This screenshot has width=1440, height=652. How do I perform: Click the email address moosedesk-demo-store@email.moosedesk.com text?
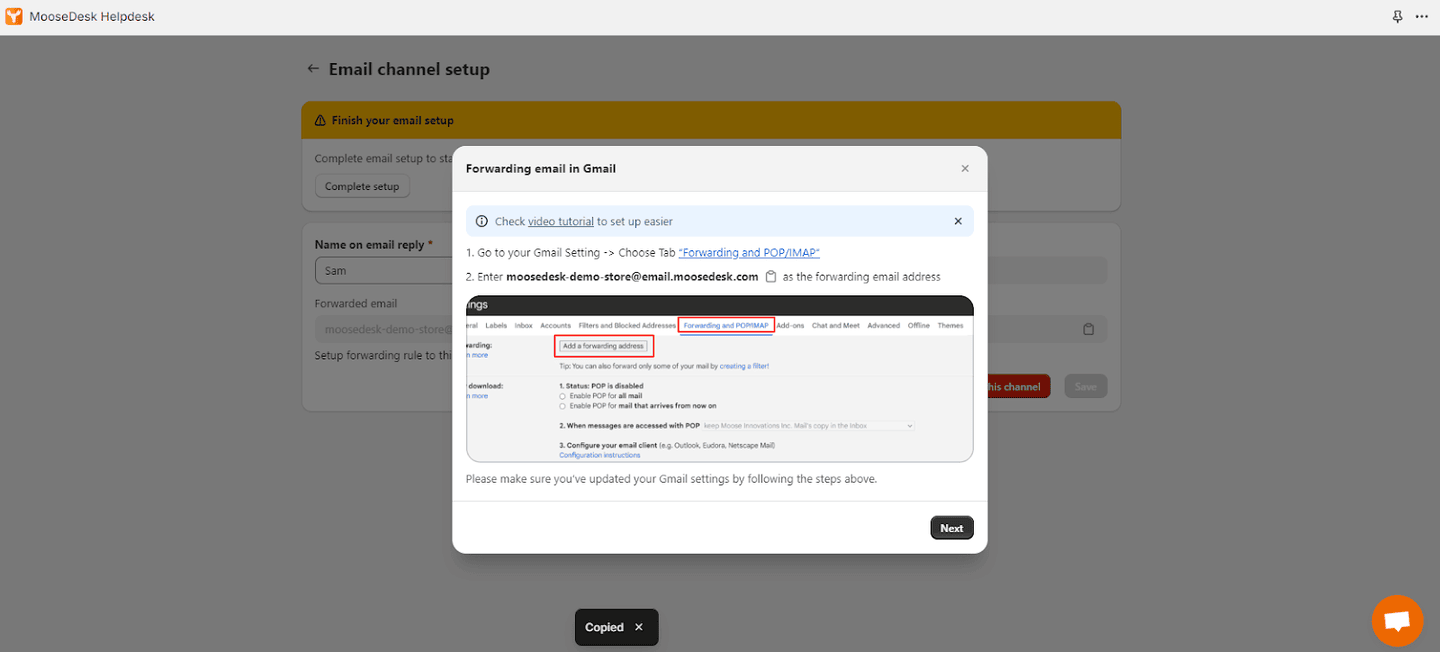coord(632,277)
